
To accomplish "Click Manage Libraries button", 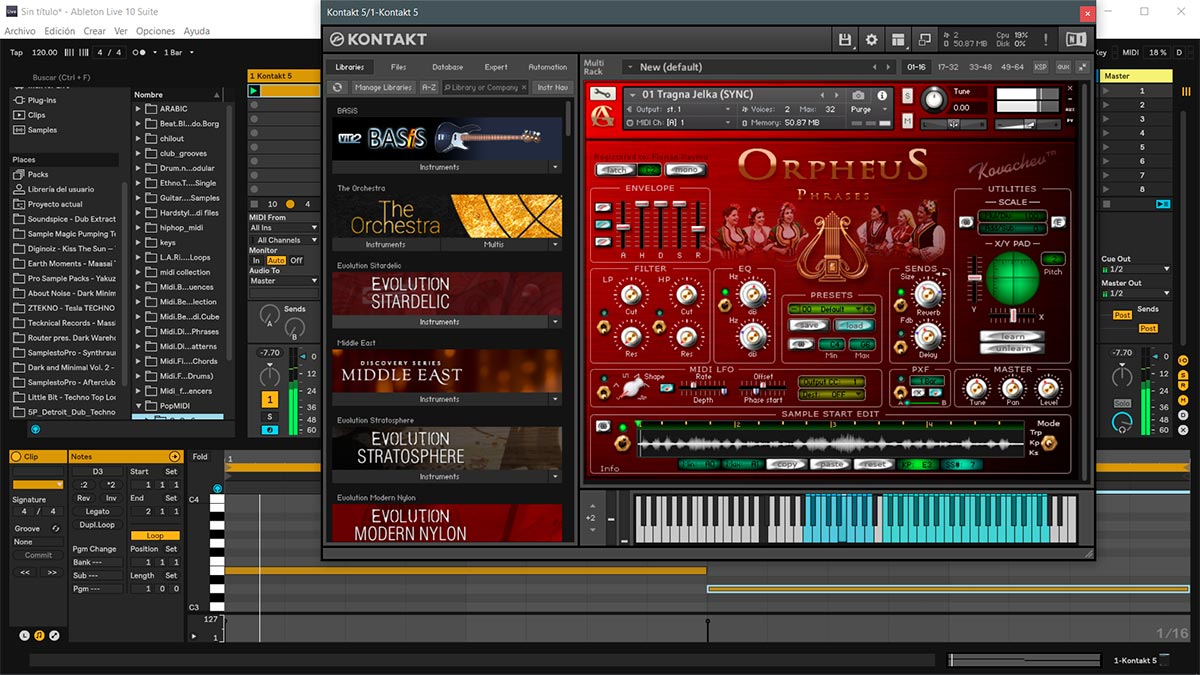I will click(x=383, y=87).
